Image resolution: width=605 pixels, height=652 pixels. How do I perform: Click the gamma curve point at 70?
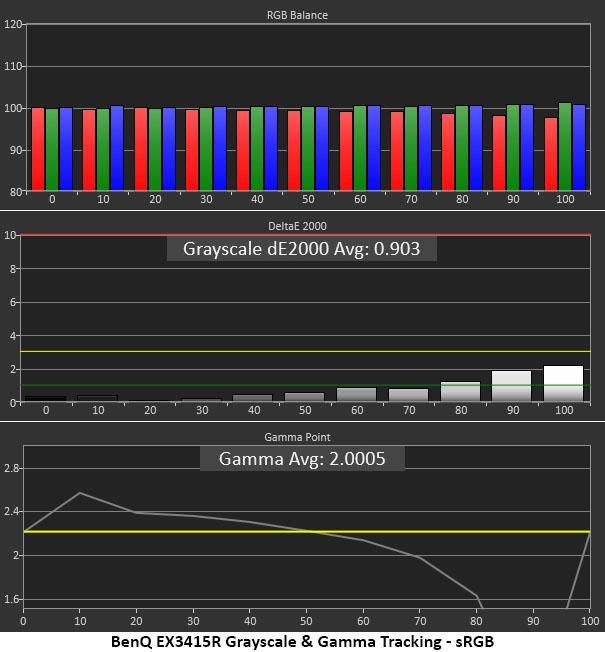(420, 557)
